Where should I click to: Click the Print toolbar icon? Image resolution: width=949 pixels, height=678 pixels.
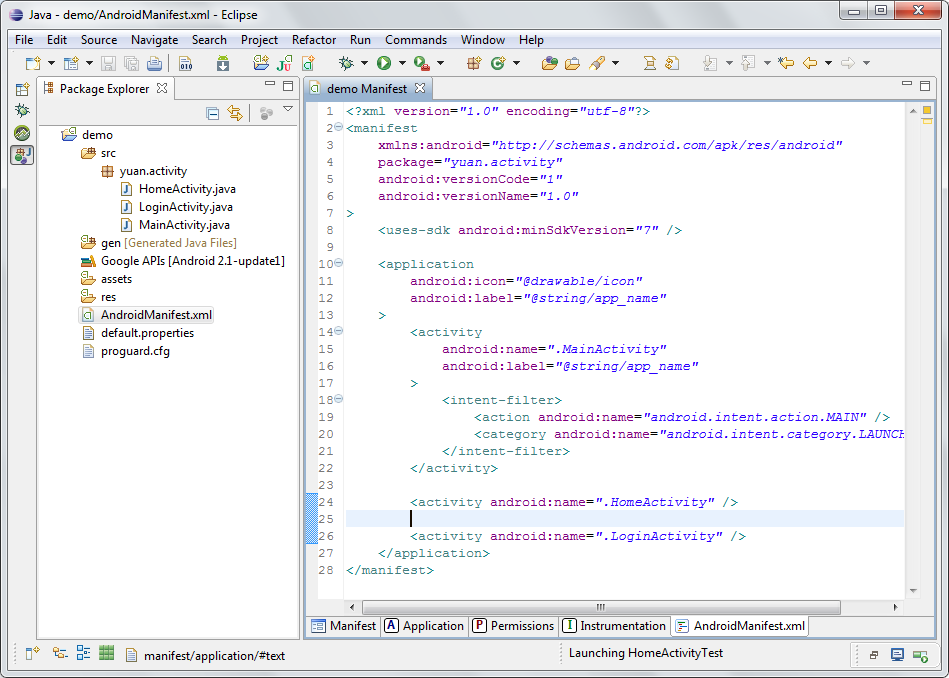[154, 63]
